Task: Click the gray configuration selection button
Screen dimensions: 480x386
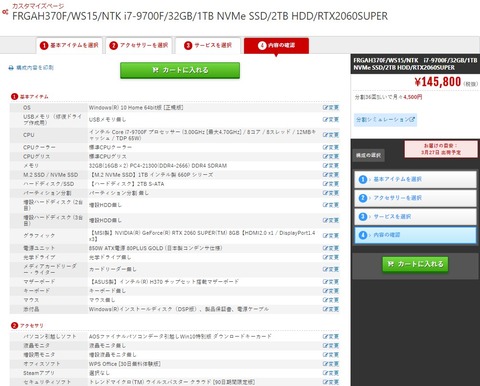Action: click(368, 155)
